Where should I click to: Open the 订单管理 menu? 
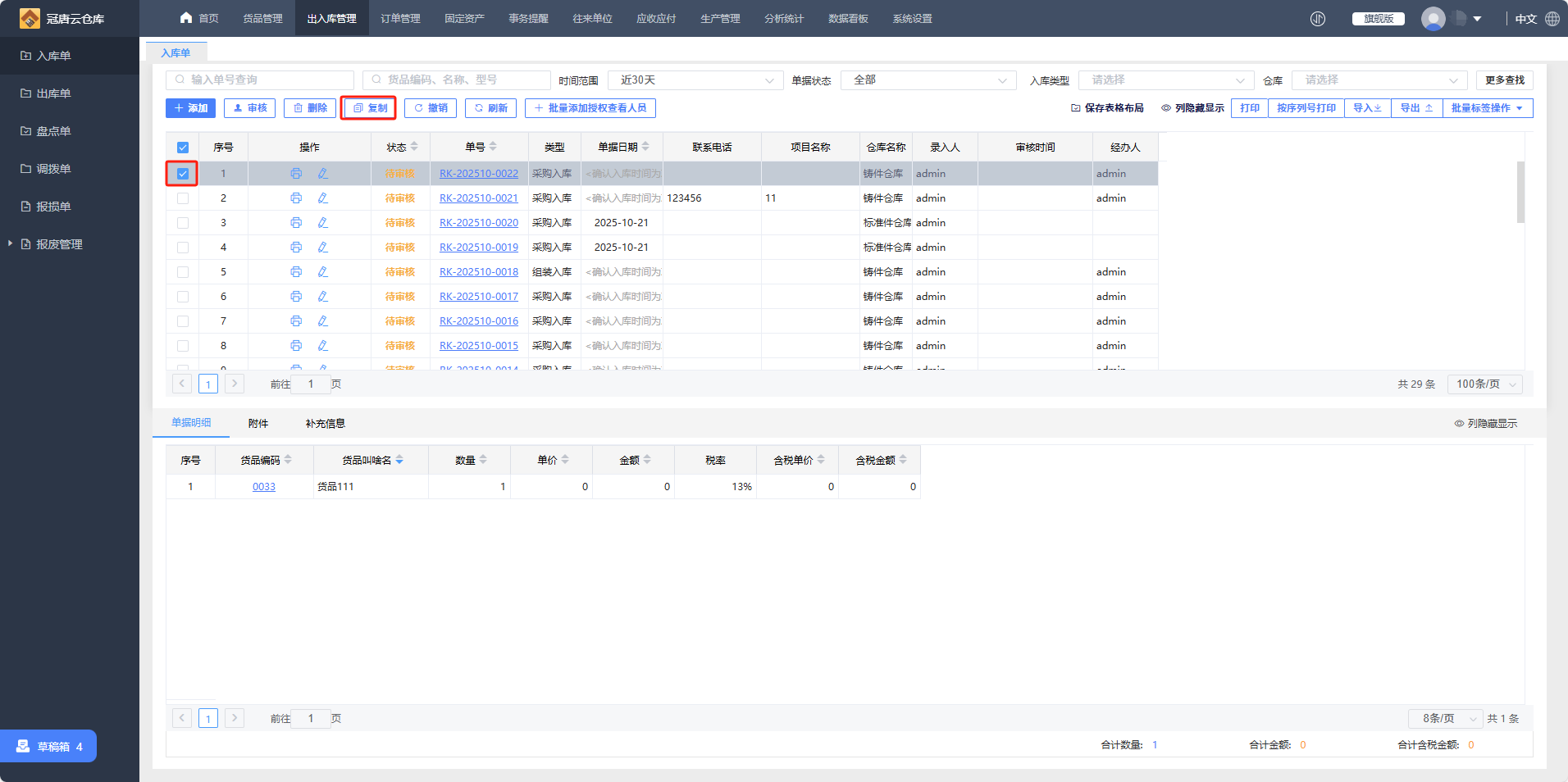click(x=400, y=19)
